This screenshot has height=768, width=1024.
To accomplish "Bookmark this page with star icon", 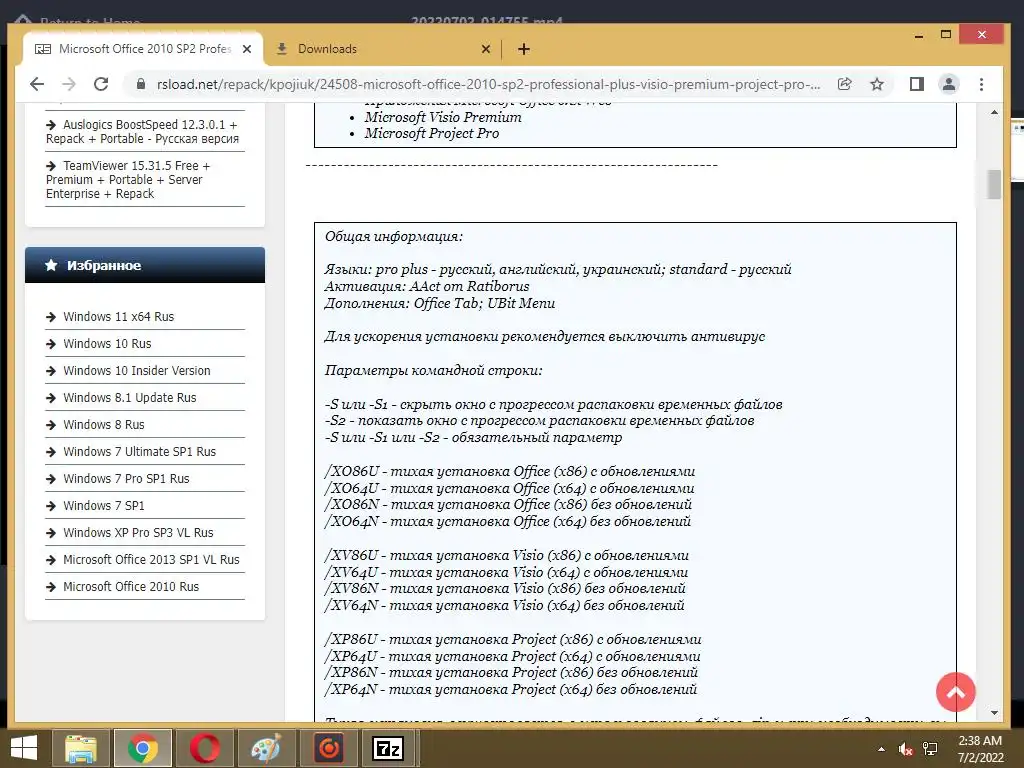I will (x=876, y=84).
